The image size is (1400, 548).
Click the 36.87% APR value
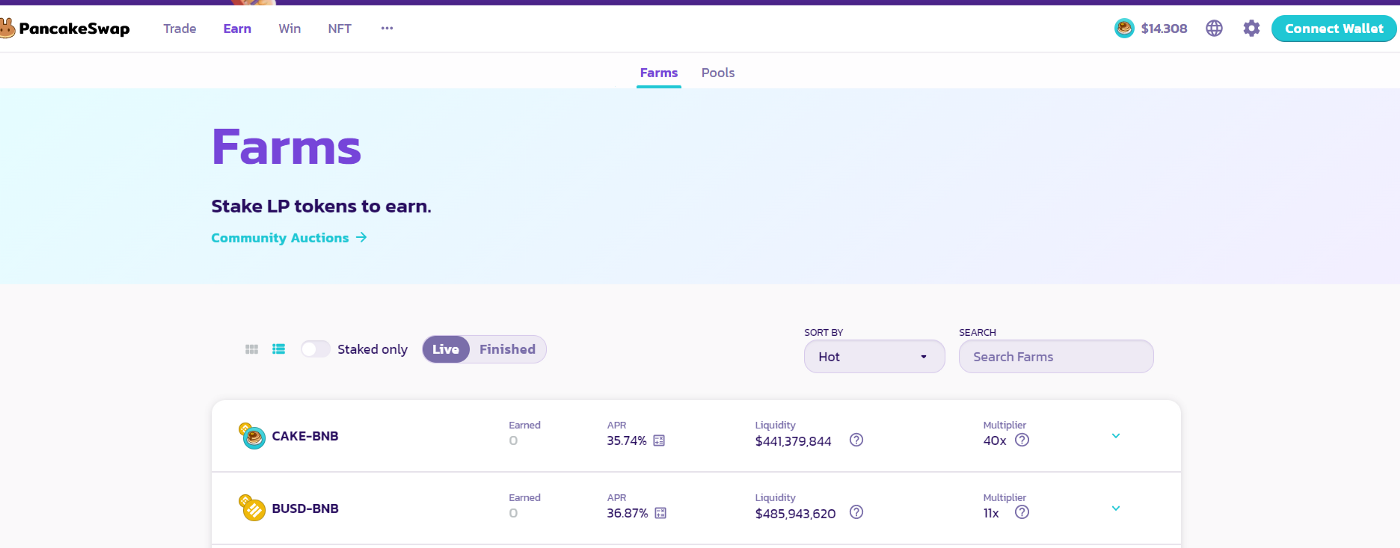click(x=627, y=513)
